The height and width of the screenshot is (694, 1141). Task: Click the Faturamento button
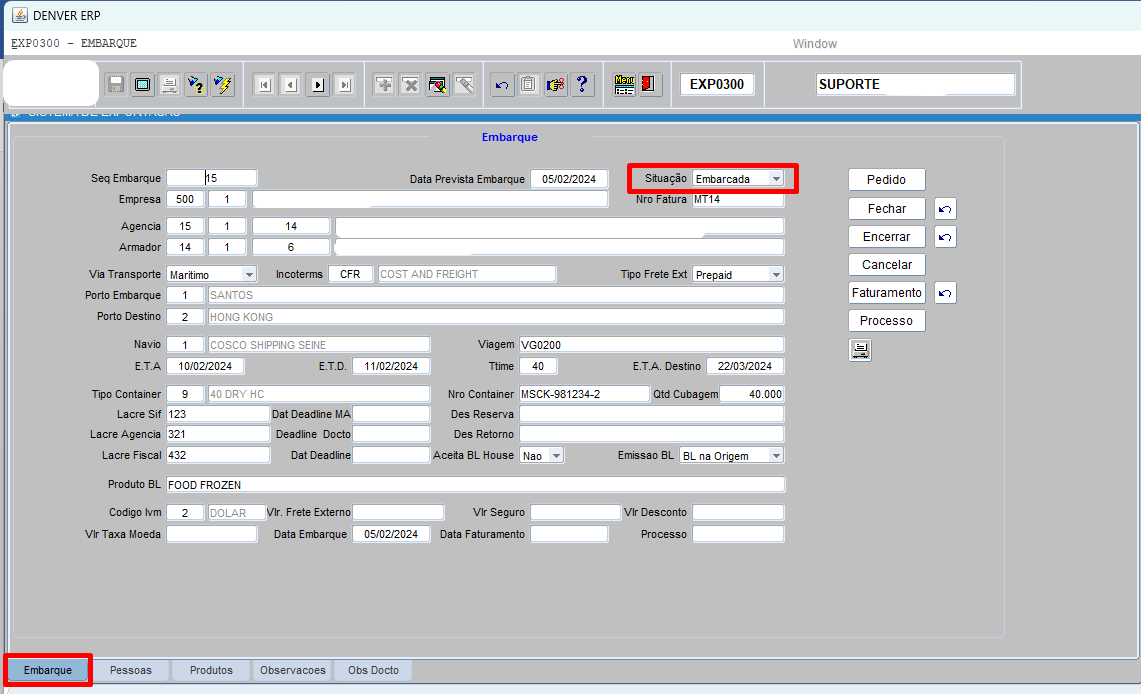point(886,292)
